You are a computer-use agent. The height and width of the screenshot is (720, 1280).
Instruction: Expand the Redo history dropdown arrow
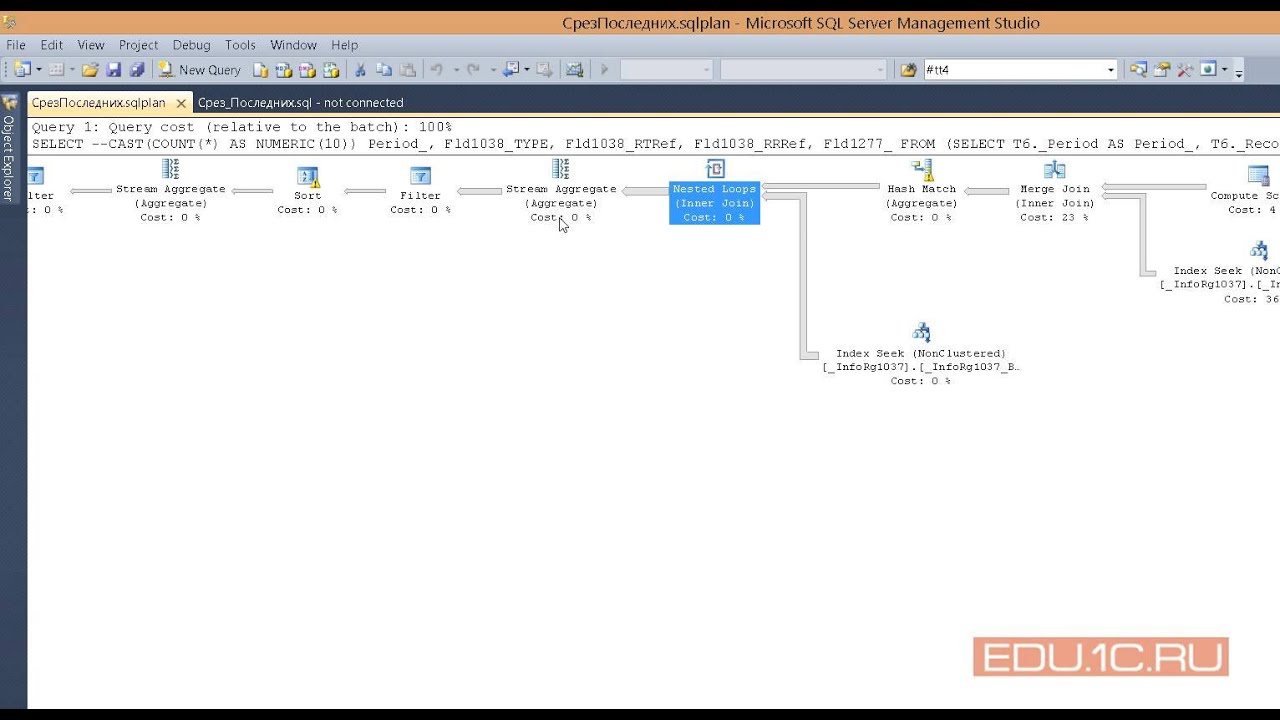pos(494,70)
